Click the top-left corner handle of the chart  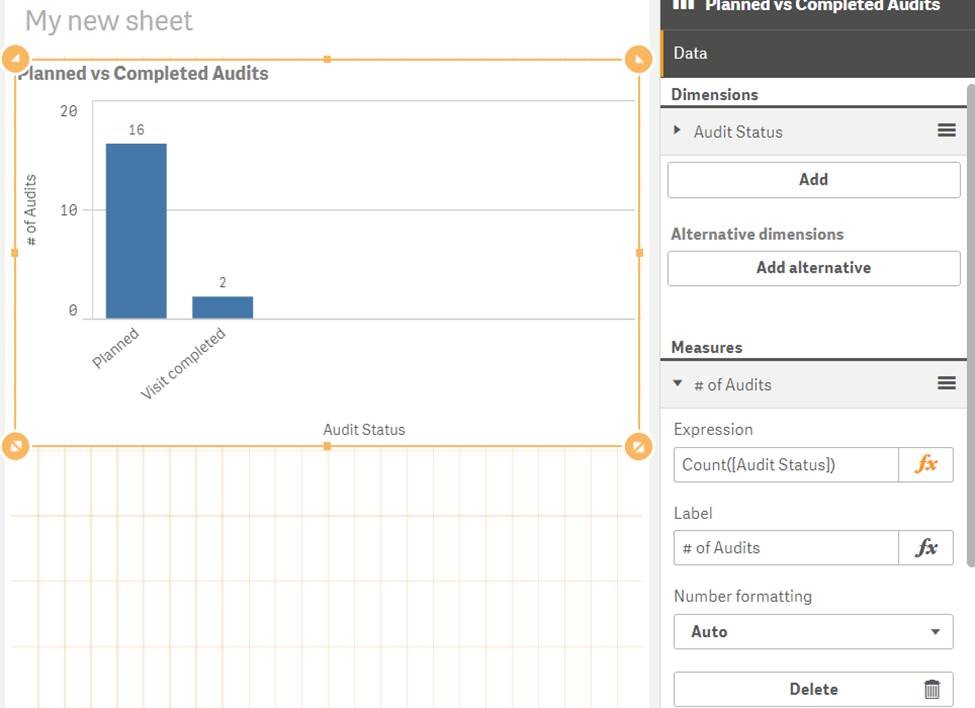(x=16, y=60)
